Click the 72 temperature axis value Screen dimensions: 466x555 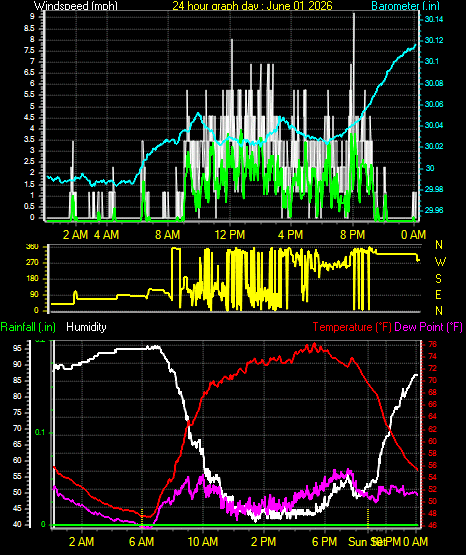tap(432, 368)
